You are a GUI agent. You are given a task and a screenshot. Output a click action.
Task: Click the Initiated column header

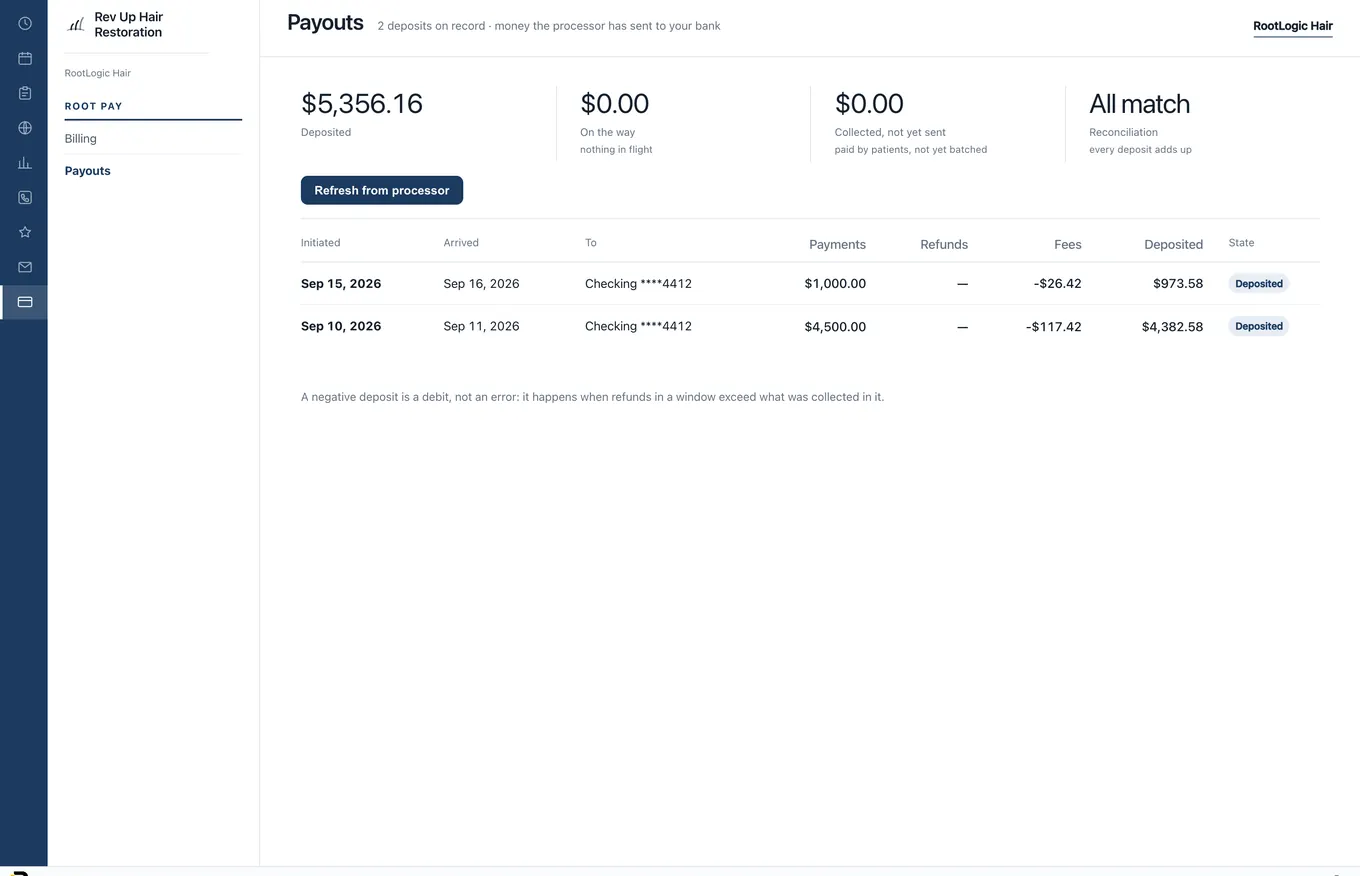[320, 243]
